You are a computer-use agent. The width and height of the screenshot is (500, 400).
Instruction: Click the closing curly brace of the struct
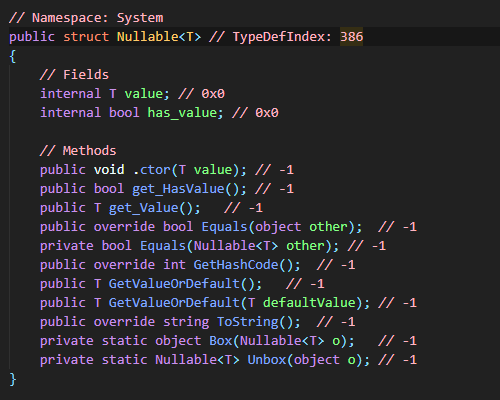tap(13, 379)
